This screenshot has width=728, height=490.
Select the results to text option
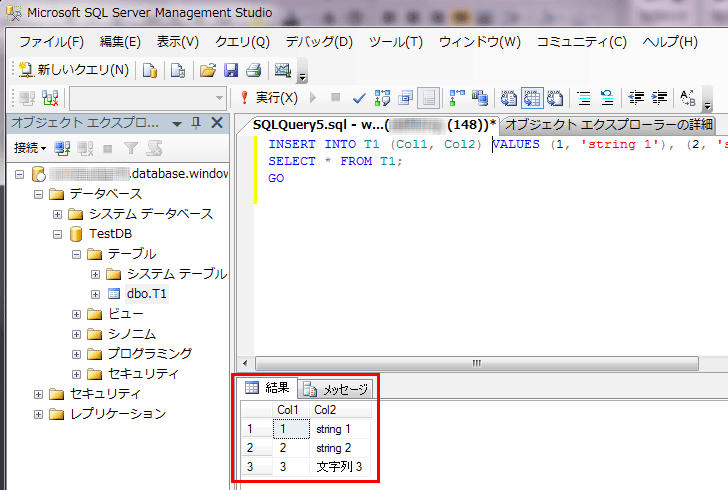tap(509, 98)
